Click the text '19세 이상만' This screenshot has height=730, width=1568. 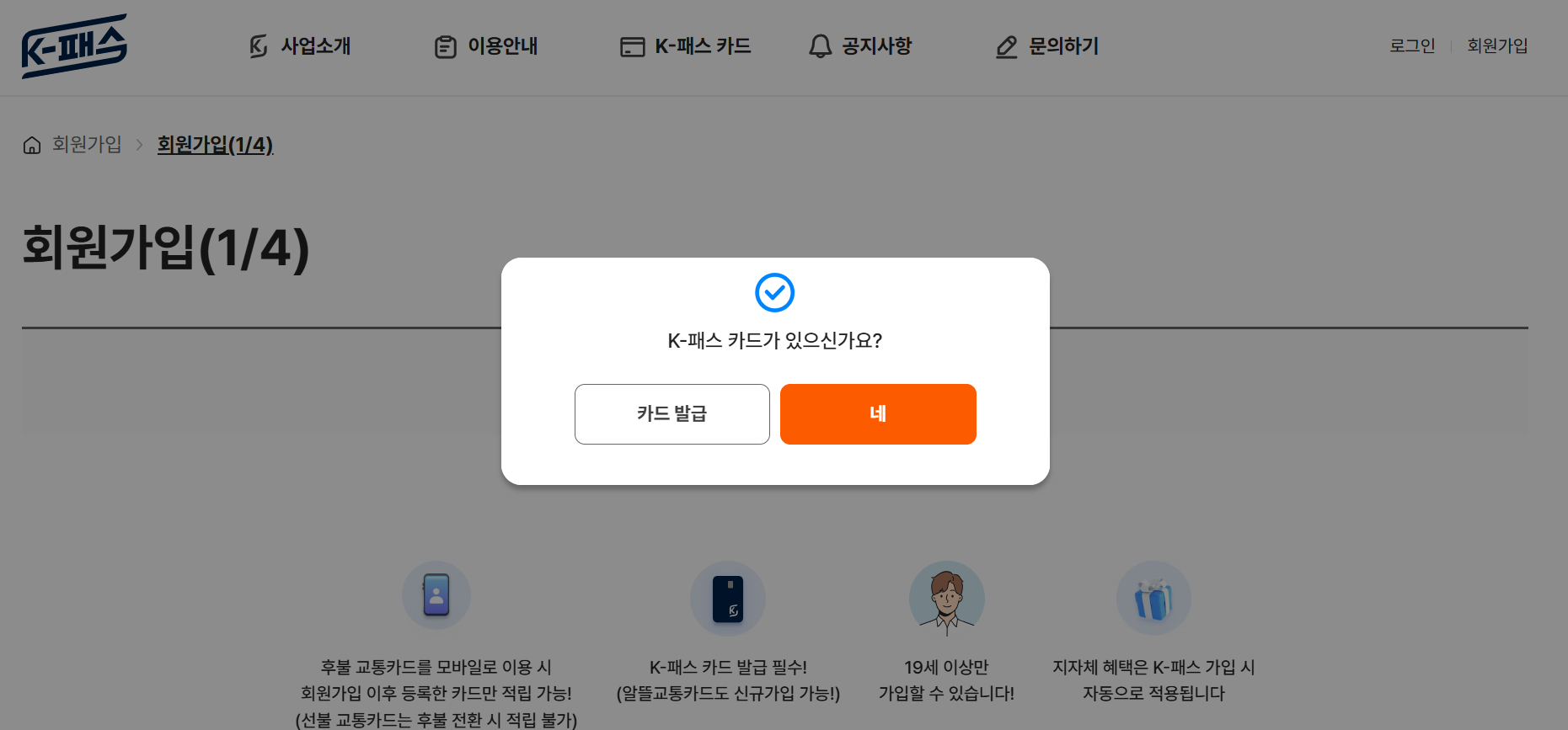click(x=947, y=668)
